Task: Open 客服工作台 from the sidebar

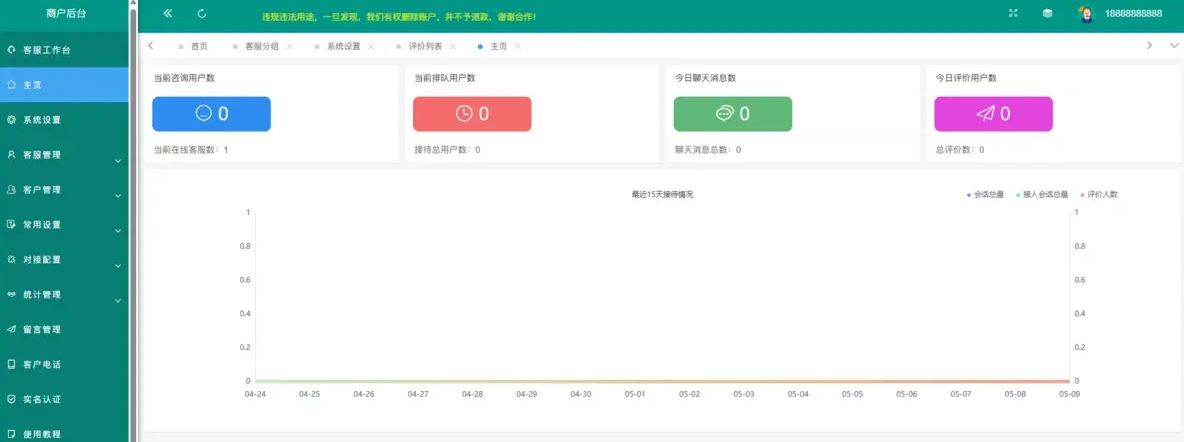Action: click(64, 50)
